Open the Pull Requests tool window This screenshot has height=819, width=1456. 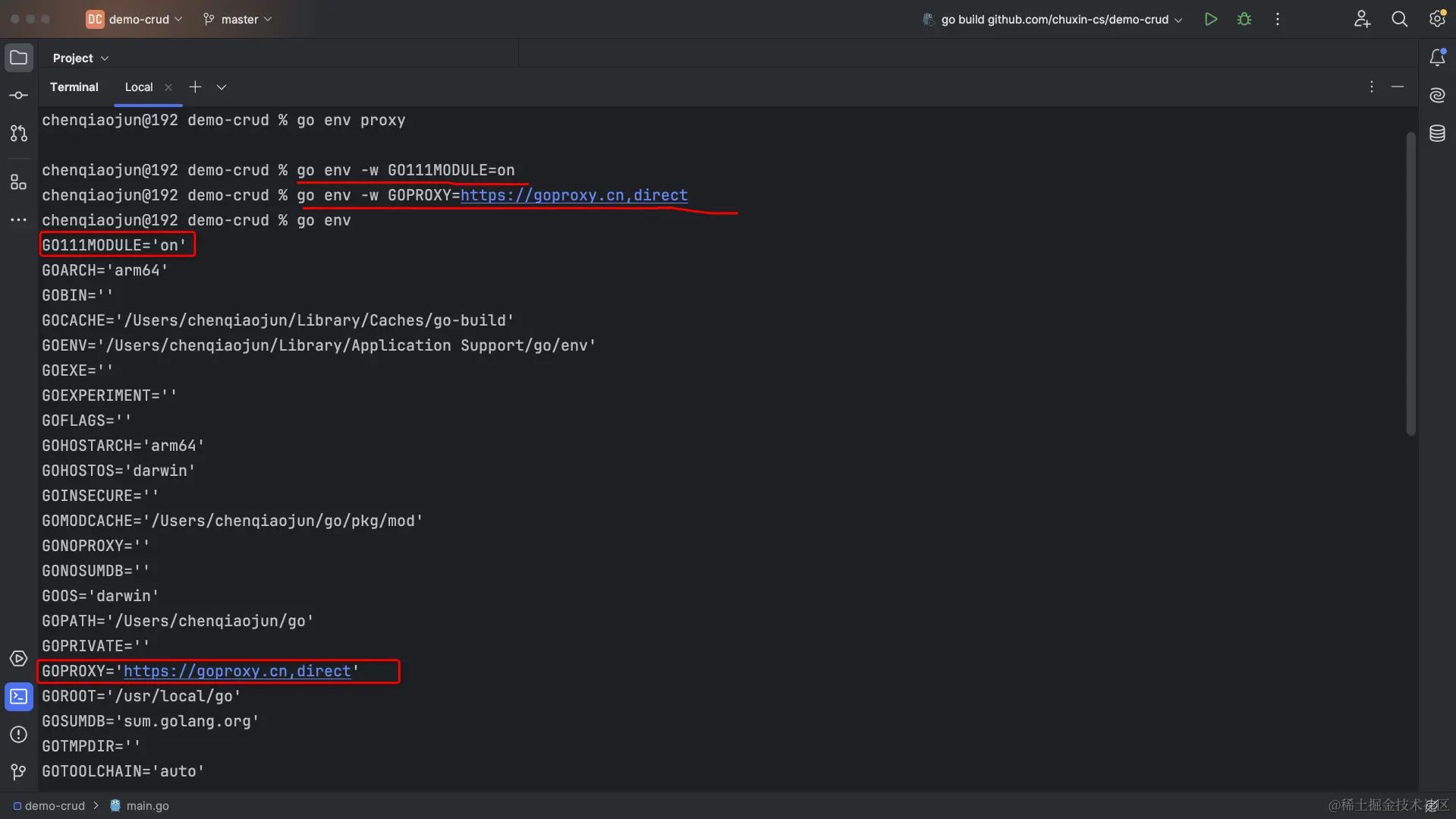pos(19,134)
